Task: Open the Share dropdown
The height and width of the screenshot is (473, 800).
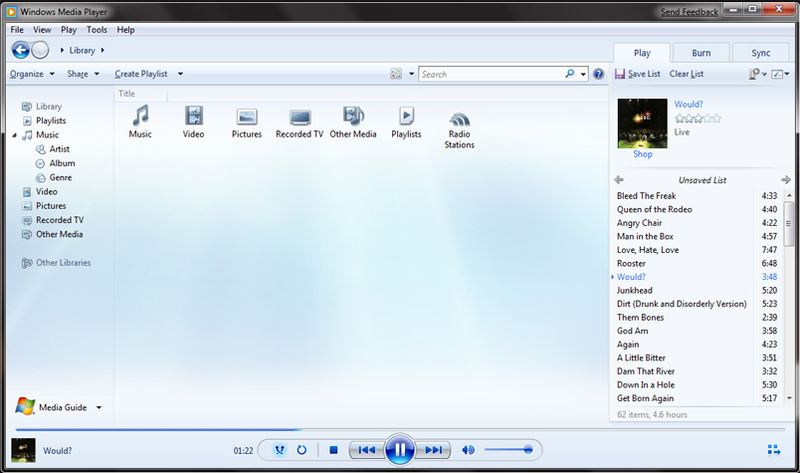Action: (83, 74)
